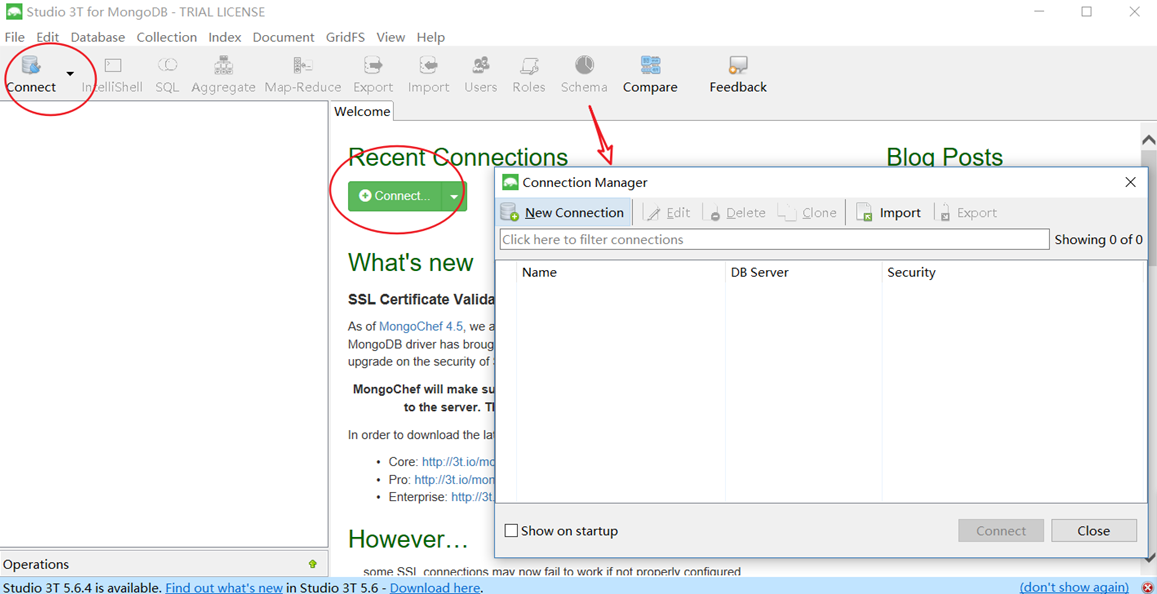Viewport: 1157px width, 594px height.
Task: Open the Import toolbar icon
Action: click(428, 70)
